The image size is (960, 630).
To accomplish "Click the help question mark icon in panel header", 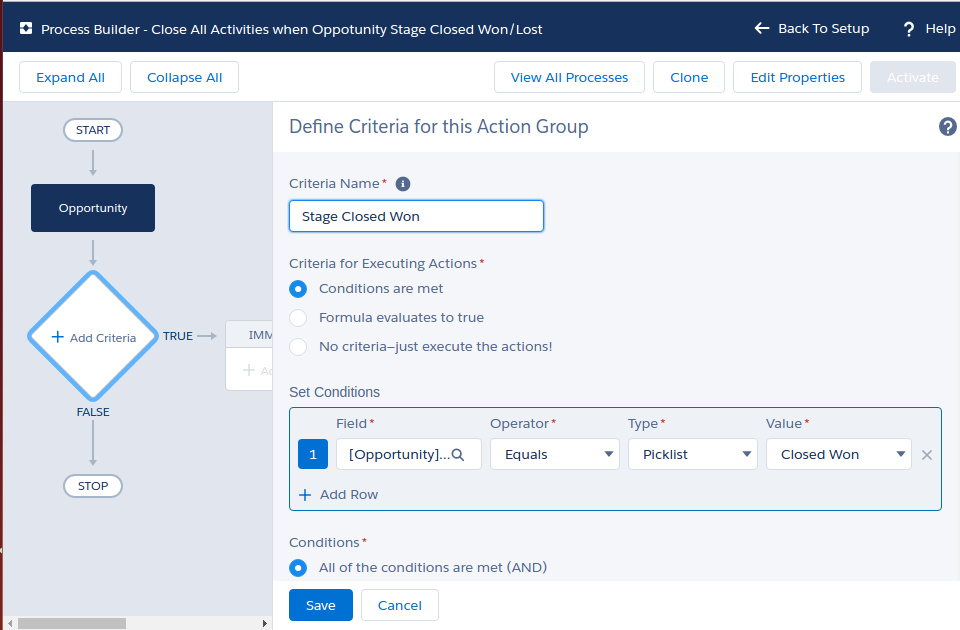I will click(x=947, y=127).
